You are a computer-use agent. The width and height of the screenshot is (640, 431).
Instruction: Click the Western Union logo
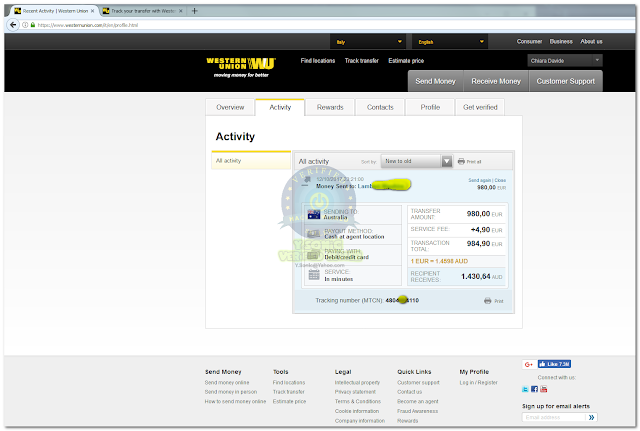point(241,67)
